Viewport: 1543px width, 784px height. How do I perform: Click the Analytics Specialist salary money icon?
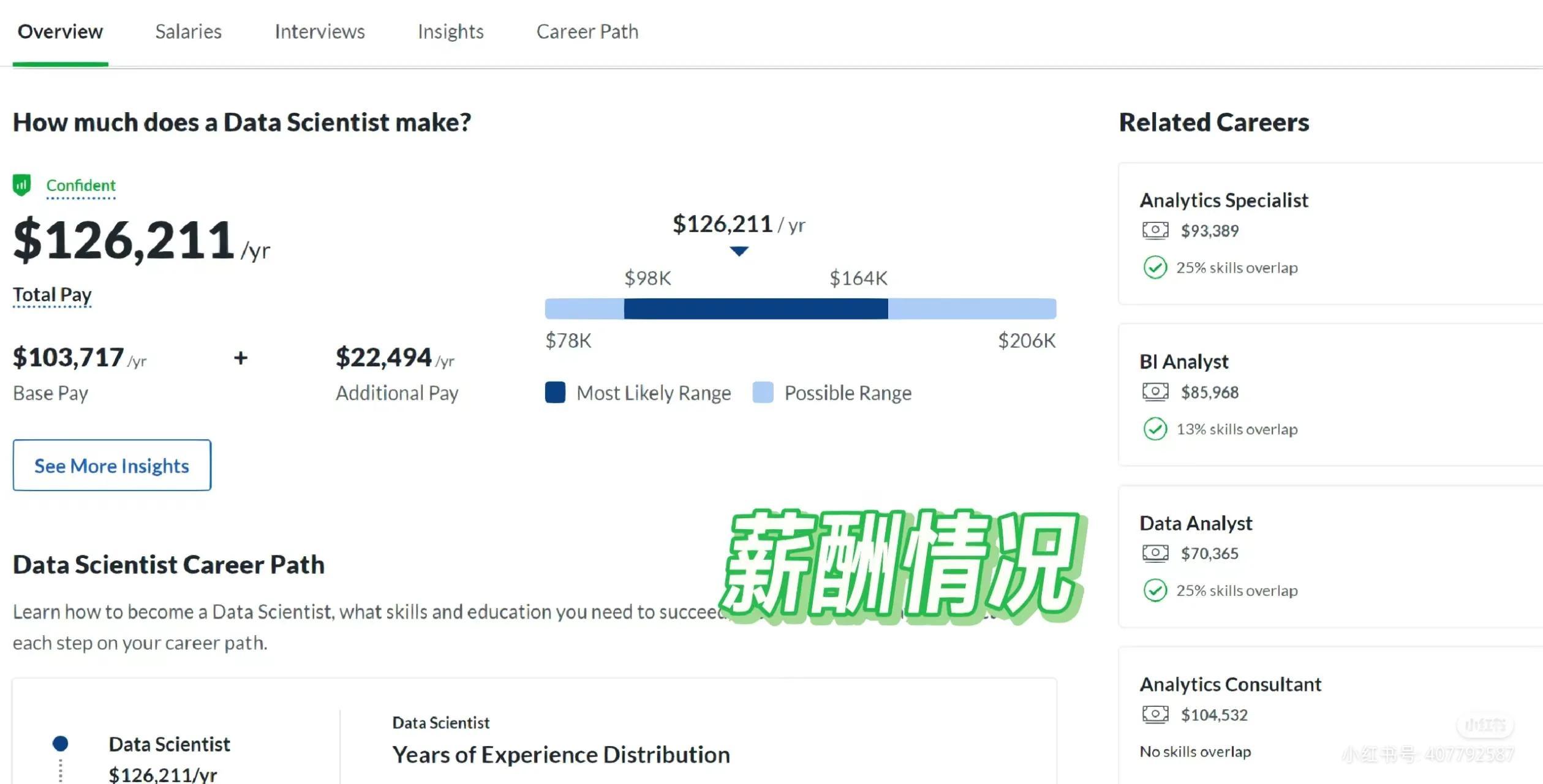click(x=1155, y=230)
